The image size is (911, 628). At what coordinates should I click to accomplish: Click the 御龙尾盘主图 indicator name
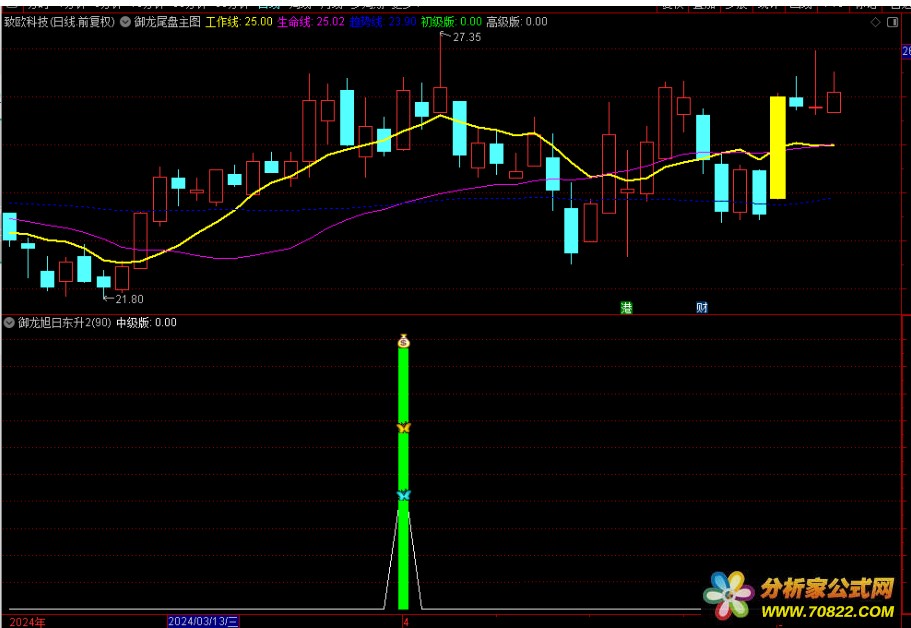167,22
